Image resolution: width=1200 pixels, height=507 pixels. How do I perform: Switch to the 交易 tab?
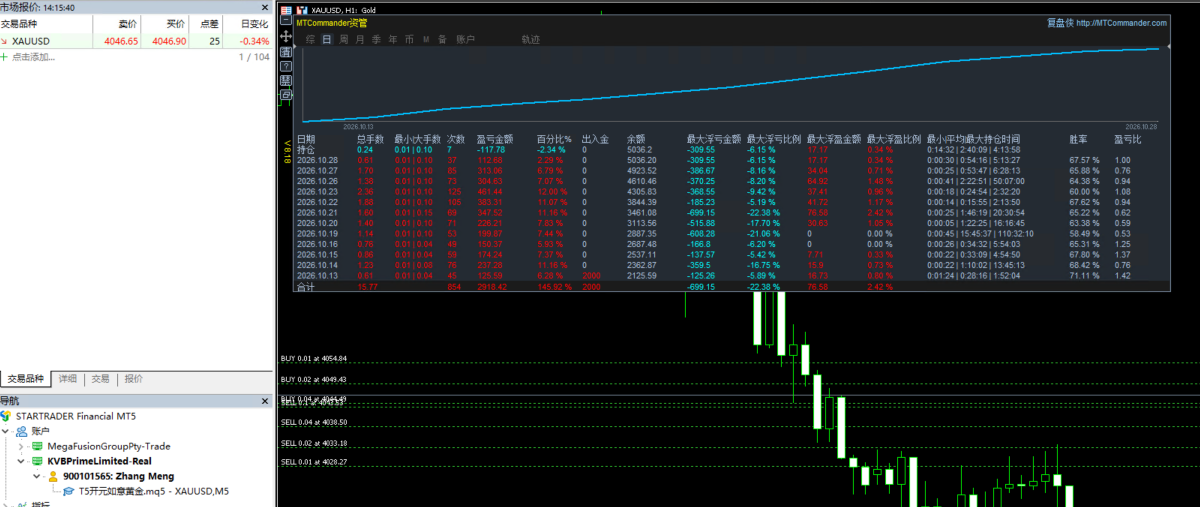point(101,379)
